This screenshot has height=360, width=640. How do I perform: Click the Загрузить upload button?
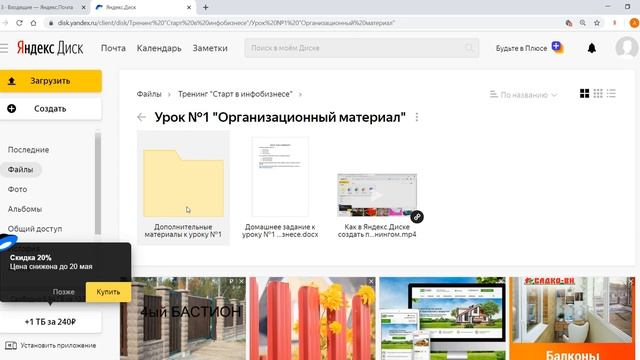[51, 81]
